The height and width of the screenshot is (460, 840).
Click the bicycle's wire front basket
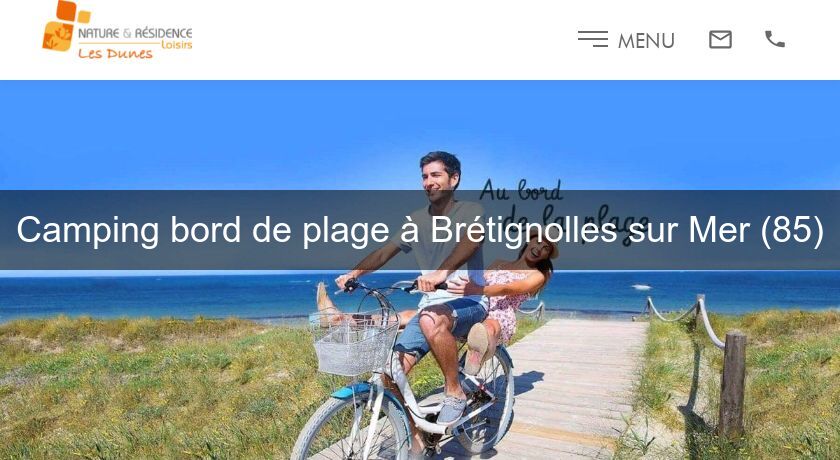click(x=354, y=343)
